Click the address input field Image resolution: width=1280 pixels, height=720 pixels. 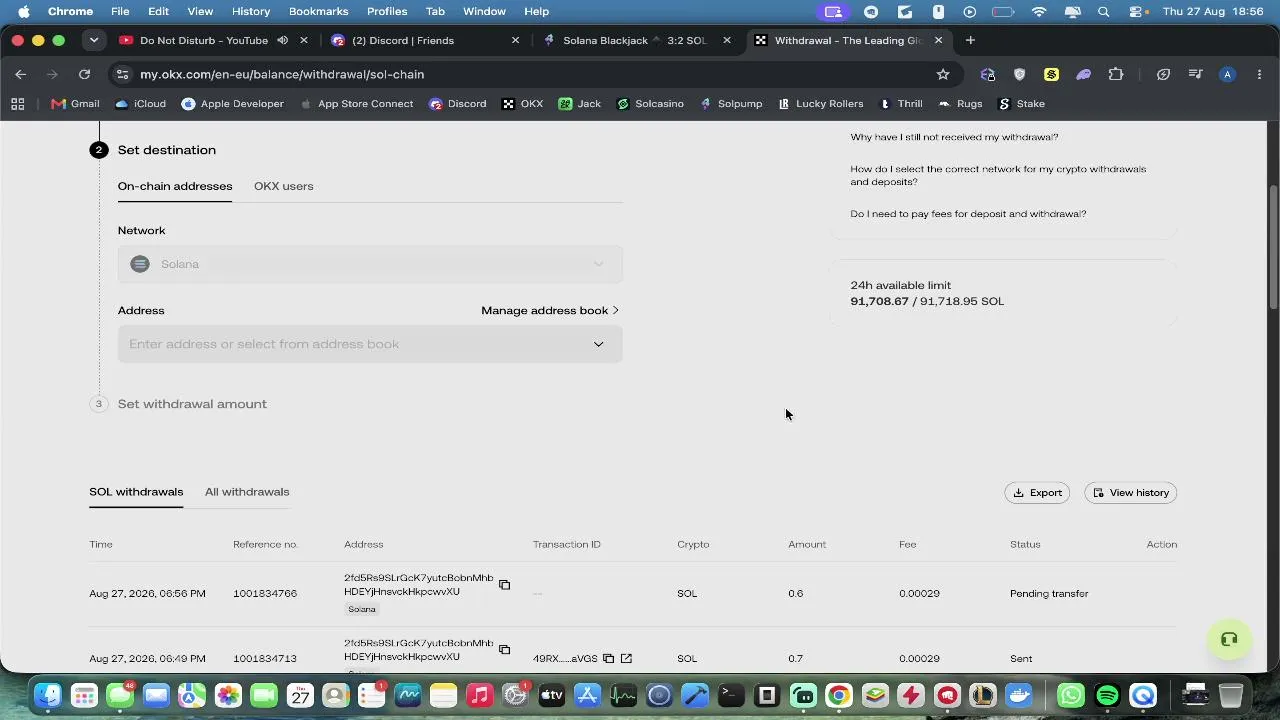click(x=370, y=344)
